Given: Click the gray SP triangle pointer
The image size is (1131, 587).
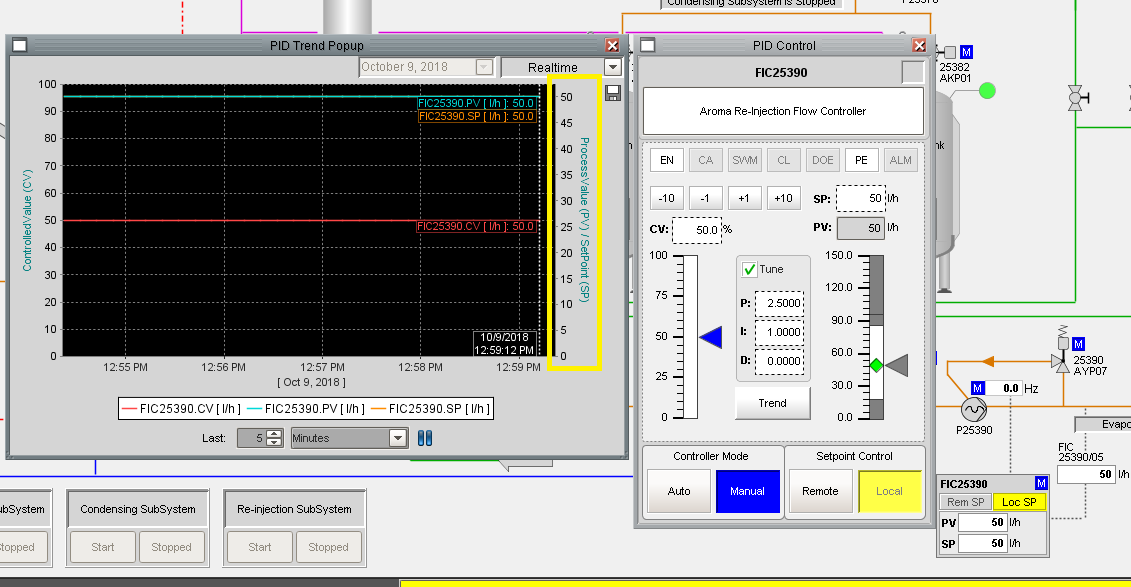Looking at the screenshot, I should [897, 366].
